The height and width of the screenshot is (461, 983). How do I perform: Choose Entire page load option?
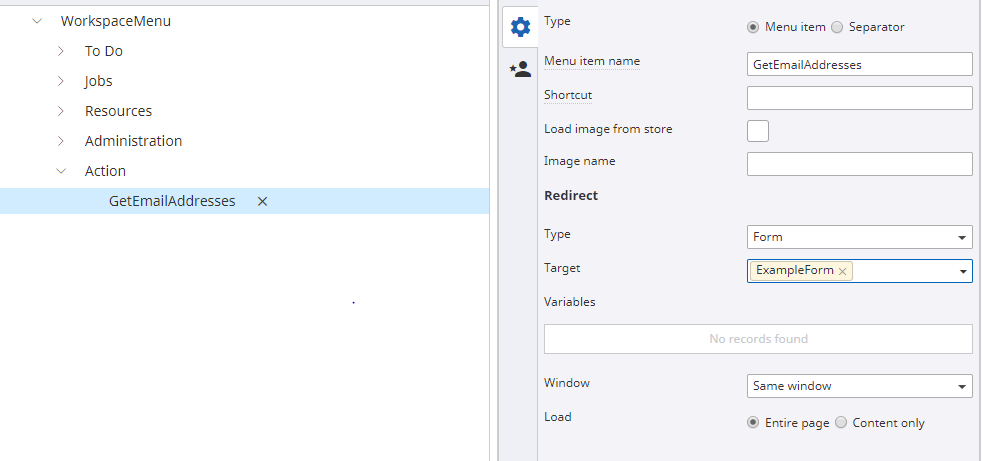click(753, 422)
